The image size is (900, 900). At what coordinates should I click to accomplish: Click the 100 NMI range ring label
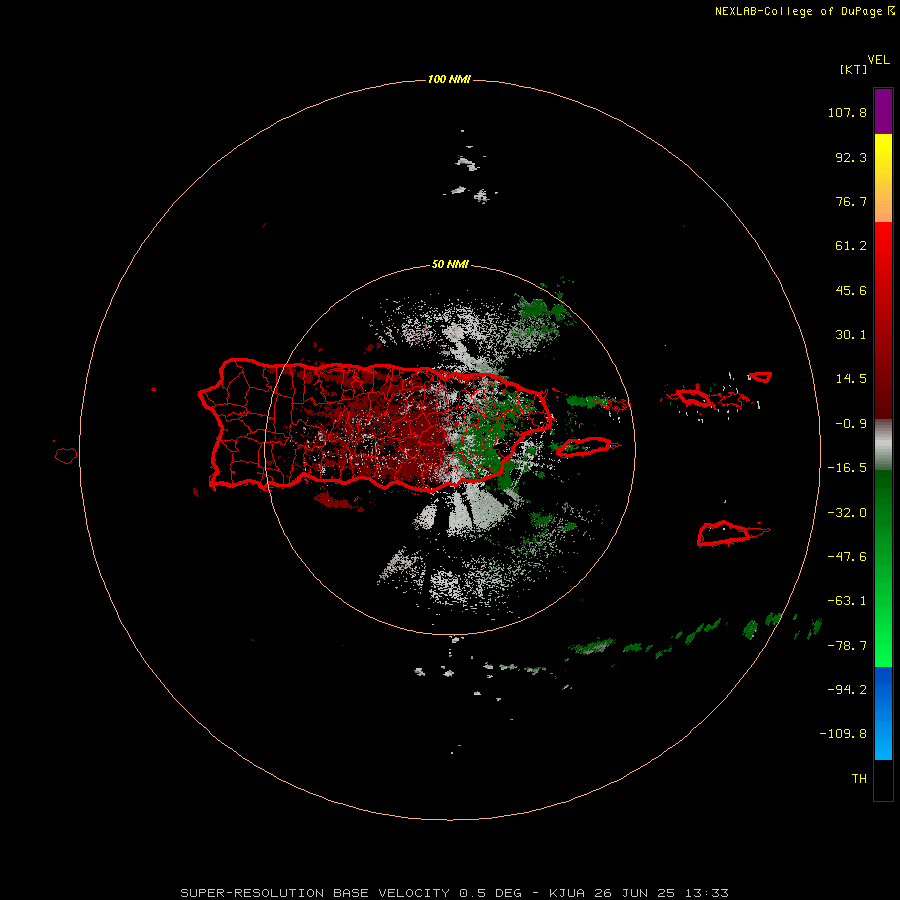(449, 79)
